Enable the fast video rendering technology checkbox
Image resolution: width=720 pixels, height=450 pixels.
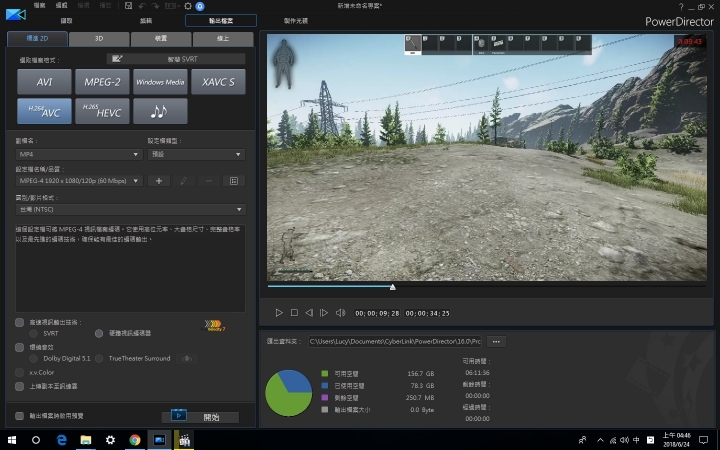(x=19, y=322)
